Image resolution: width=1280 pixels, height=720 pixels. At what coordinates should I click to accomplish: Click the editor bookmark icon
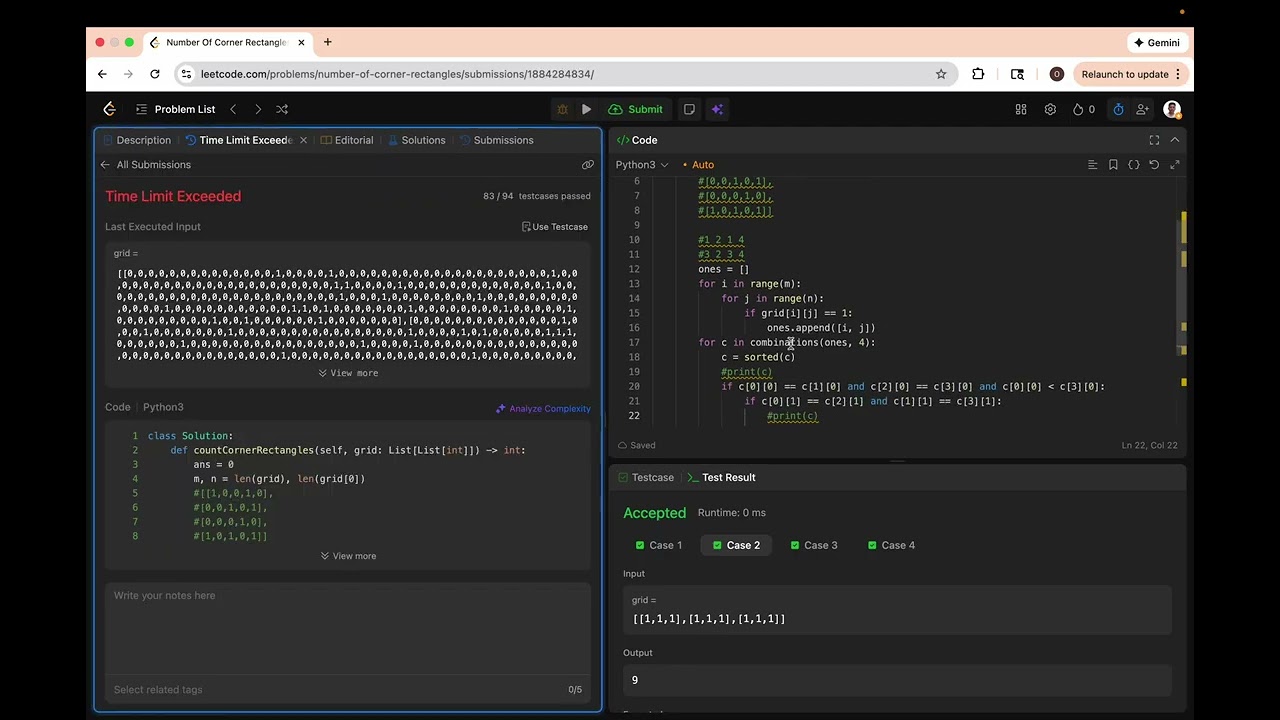(1113, 165)
